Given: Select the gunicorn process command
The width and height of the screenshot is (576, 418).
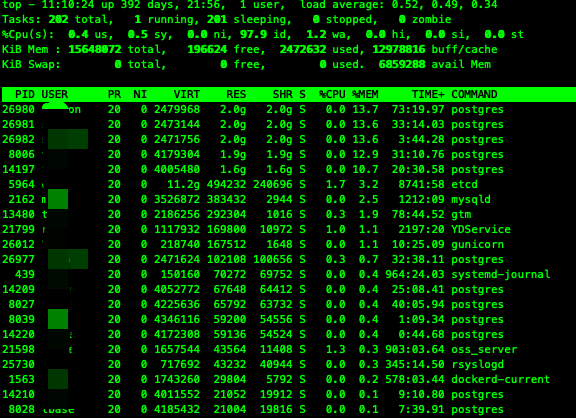Looking at the screenshot, I should (478, 245).
